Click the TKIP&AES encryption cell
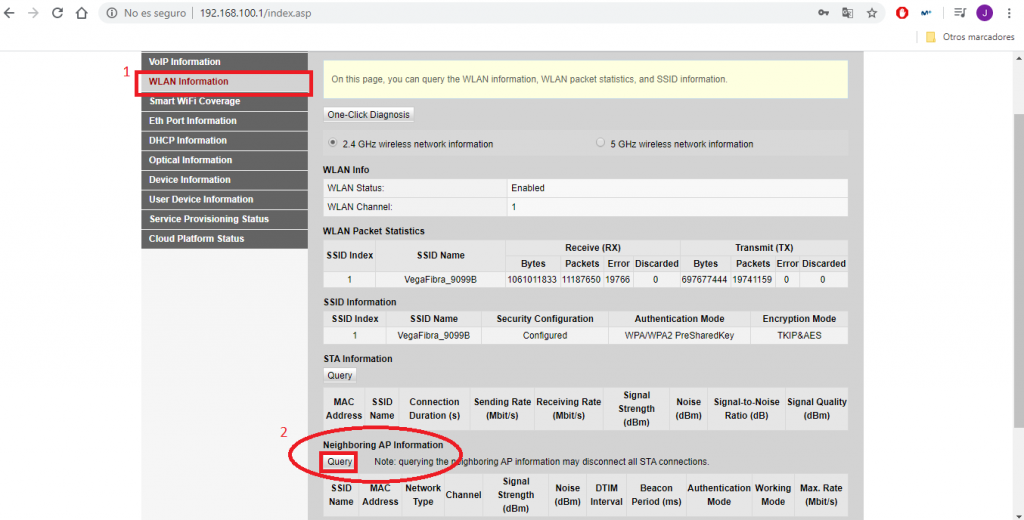The height and width of the screenshot is (520, 1024). (x=799, y=336)
